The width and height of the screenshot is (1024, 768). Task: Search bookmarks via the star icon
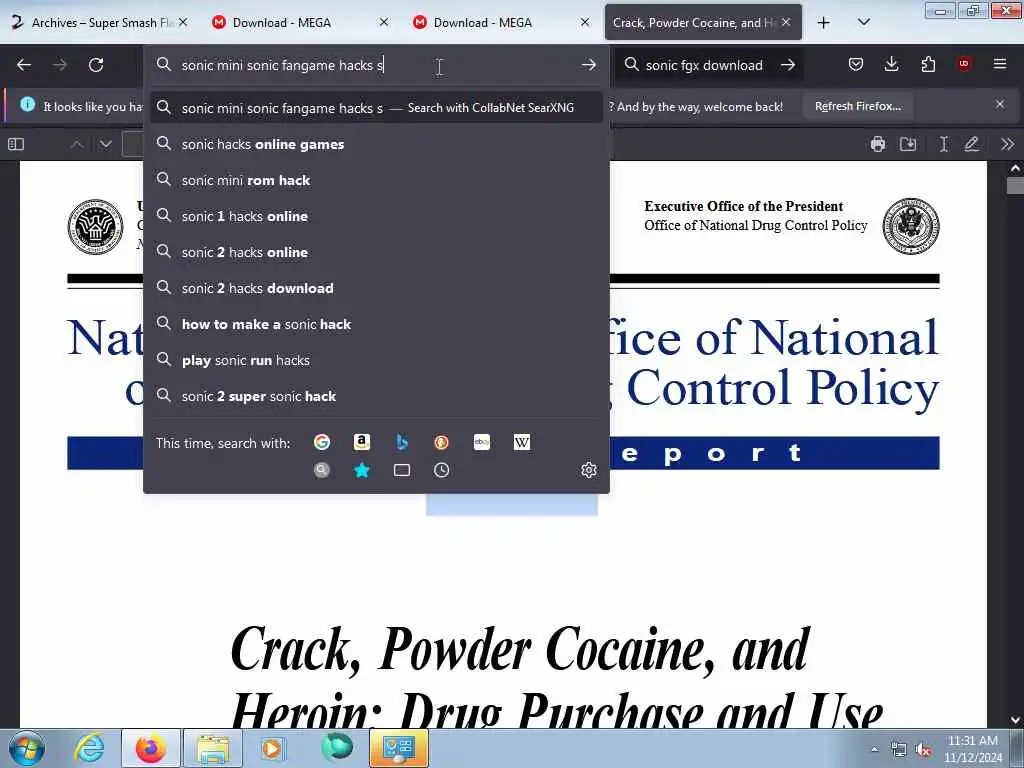coord(362,470)
